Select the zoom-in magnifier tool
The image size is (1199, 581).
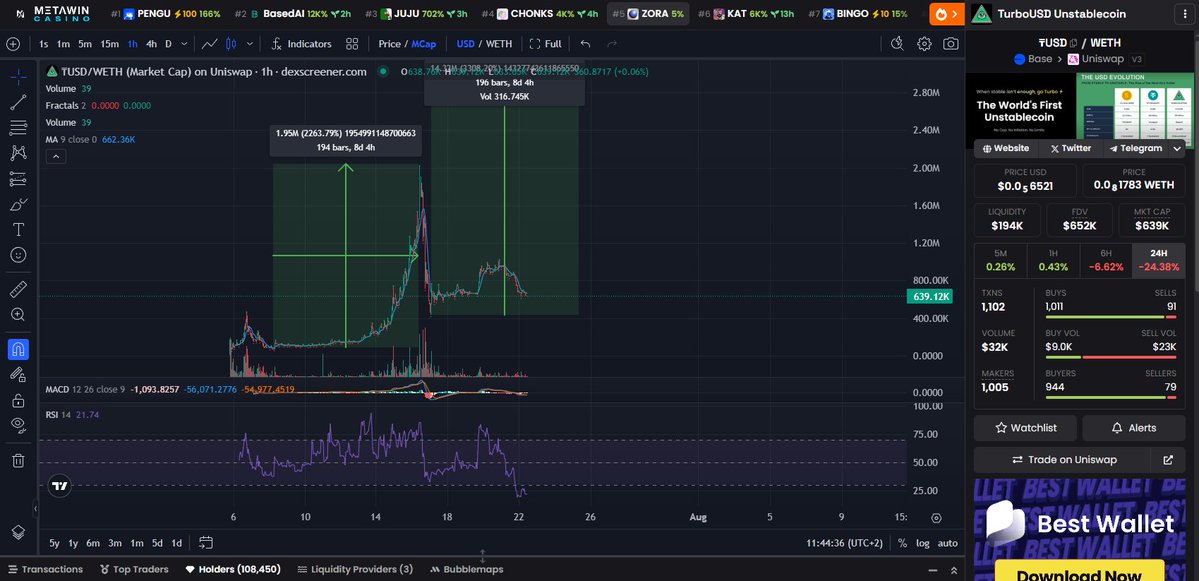[x=18, y=314]
